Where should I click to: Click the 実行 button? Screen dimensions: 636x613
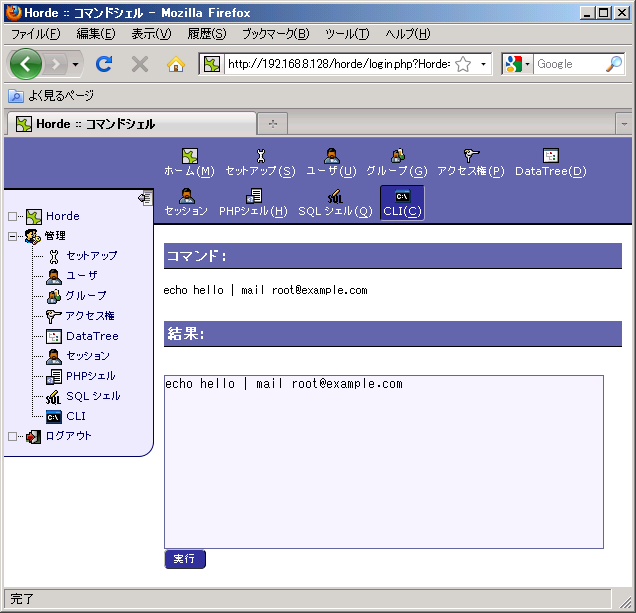[185, 559]
